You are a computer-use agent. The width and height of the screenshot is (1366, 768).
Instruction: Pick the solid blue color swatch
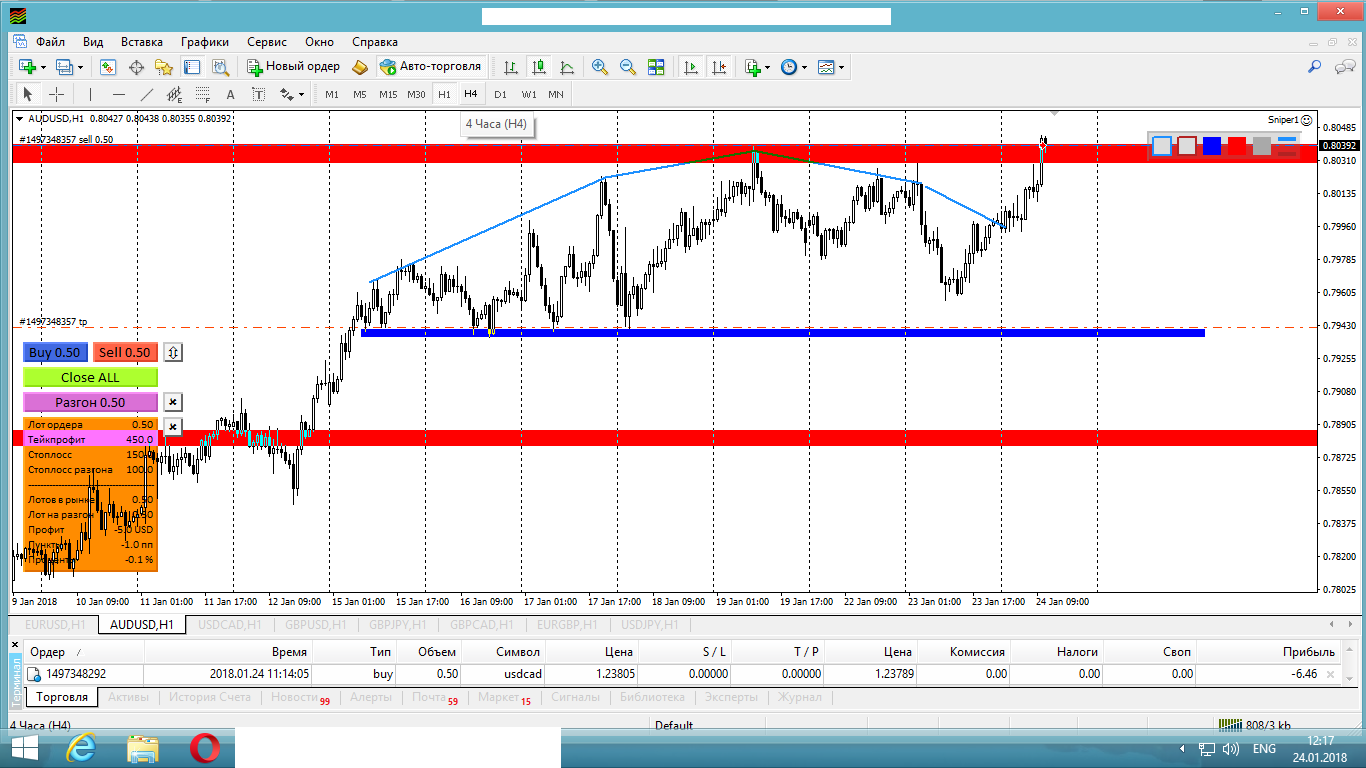(x=1212, y=146)
